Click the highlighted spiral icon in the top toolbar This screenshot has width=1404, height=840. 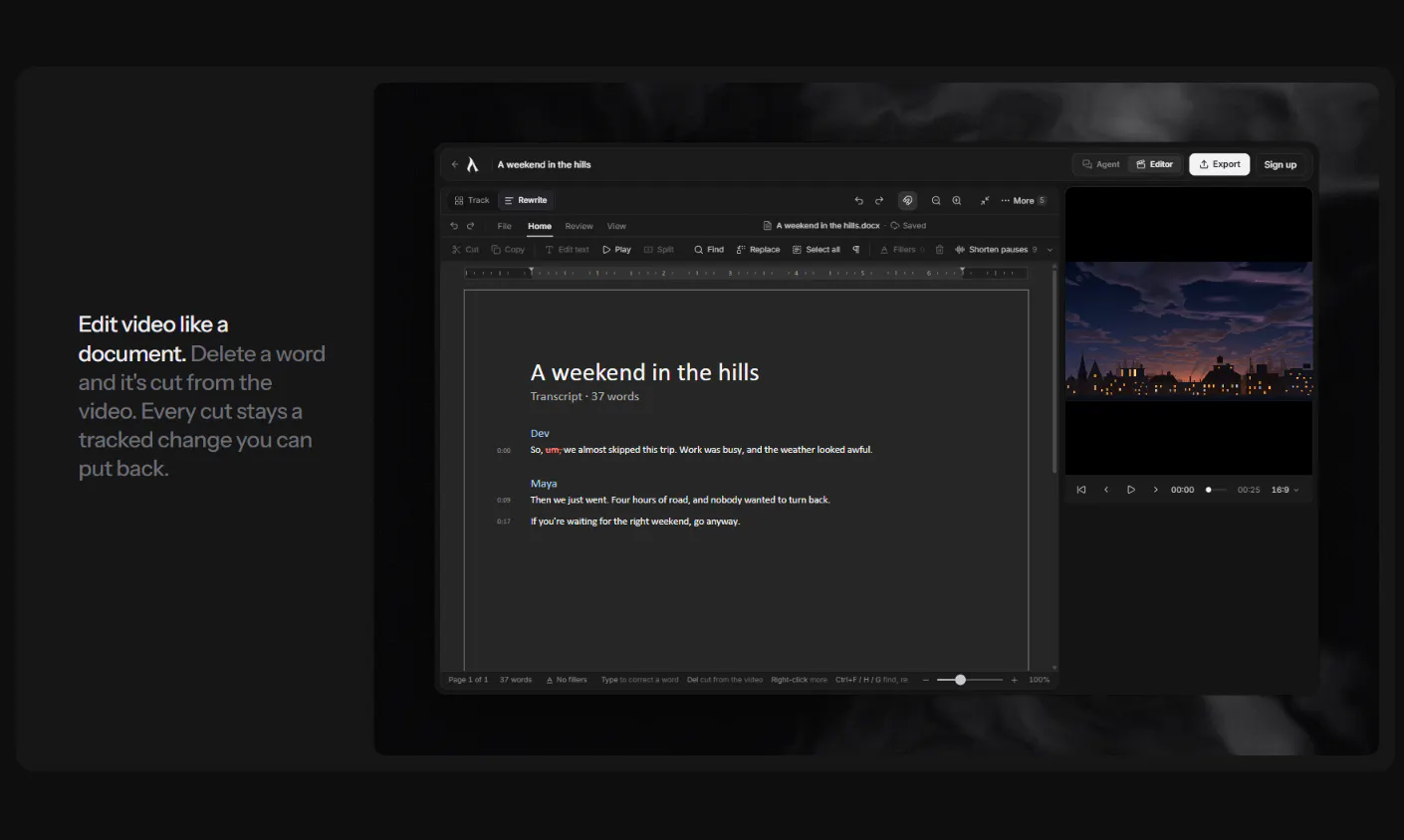[x=907, y=200]
